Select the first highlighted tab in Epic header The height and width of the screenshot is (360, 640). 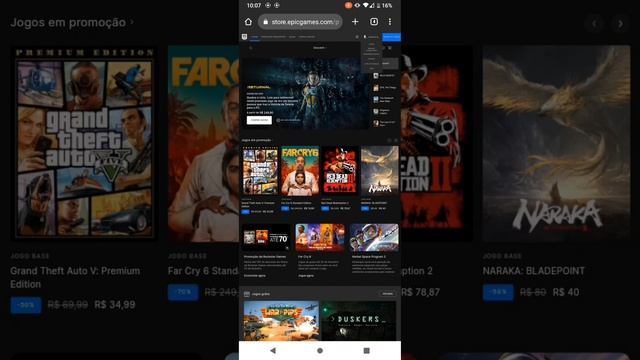(255, 37)
